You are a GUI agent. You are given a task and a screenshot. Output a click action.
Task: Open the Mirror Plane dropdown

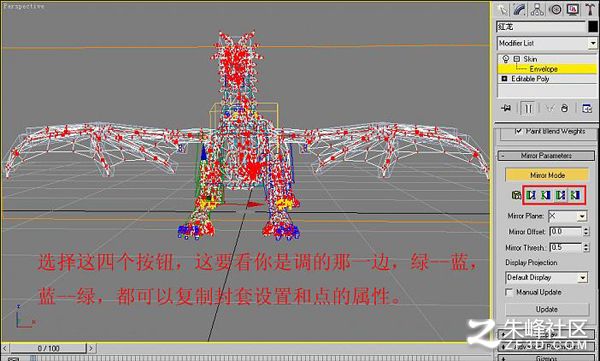point(567,216)
